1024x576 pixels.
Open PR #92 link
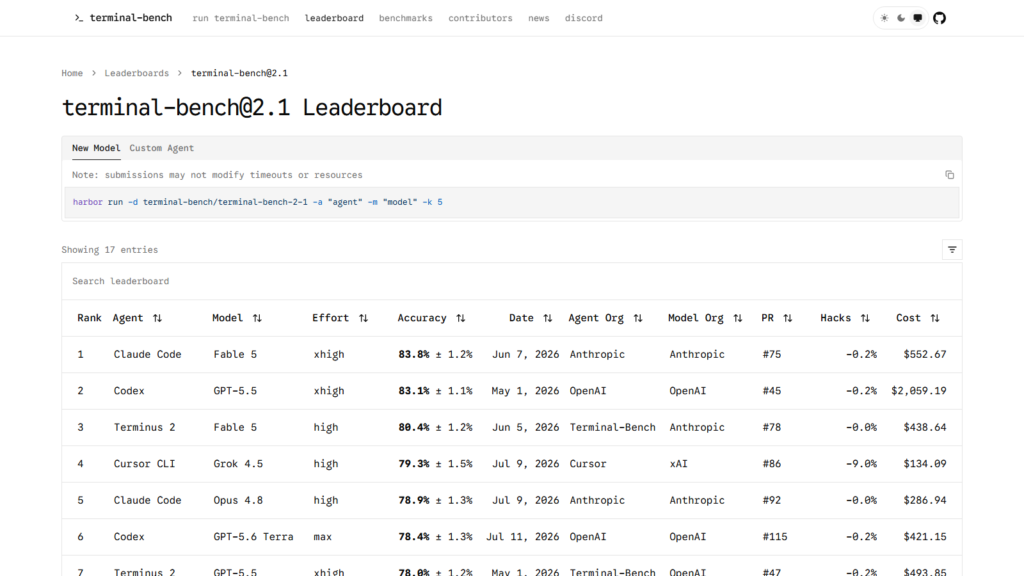pos(772,501)
